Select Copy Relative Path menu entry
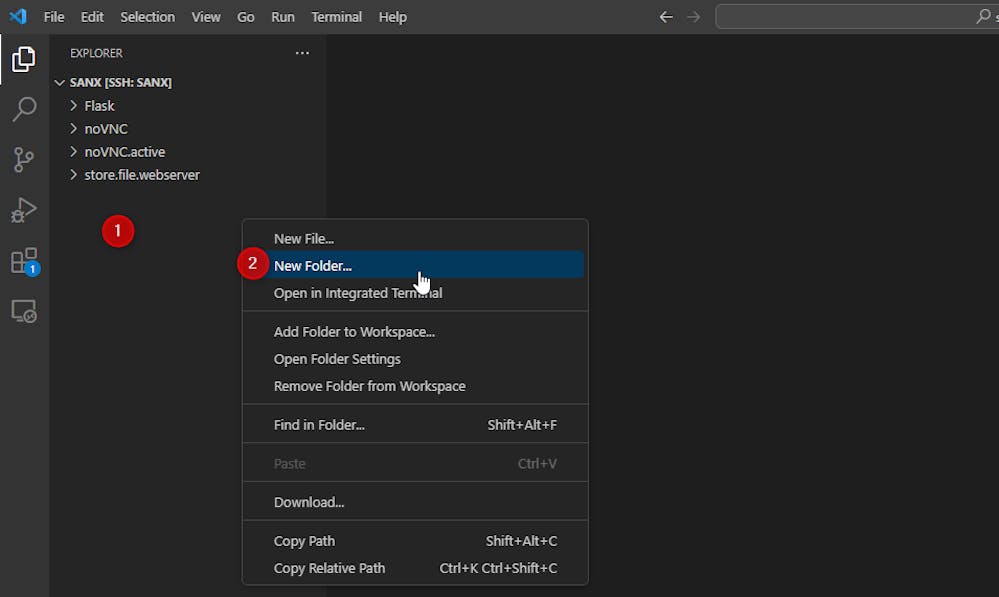This screenshot has height=597, width=999. coord(415,568)
